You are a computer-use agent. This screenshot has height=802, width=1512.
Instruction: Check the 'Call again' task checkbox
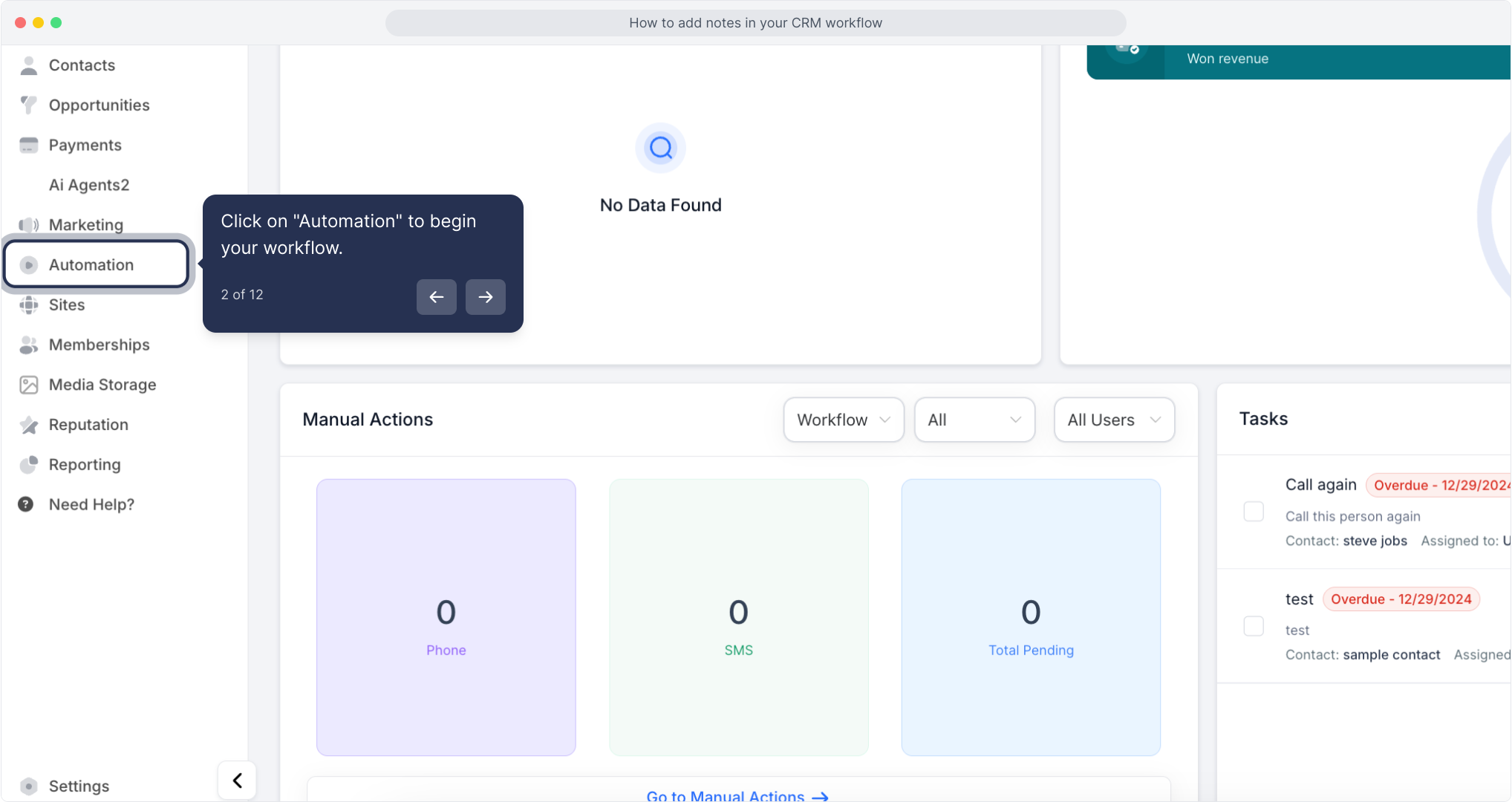pos(1254,512)
